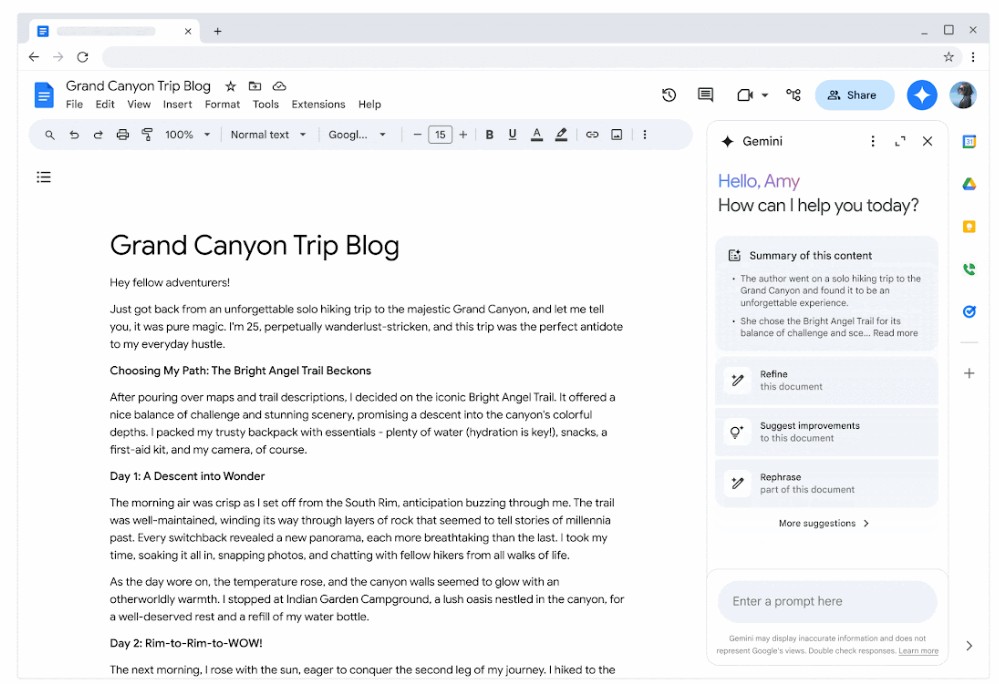Expand the Gemini panel

tap(900, 141)
